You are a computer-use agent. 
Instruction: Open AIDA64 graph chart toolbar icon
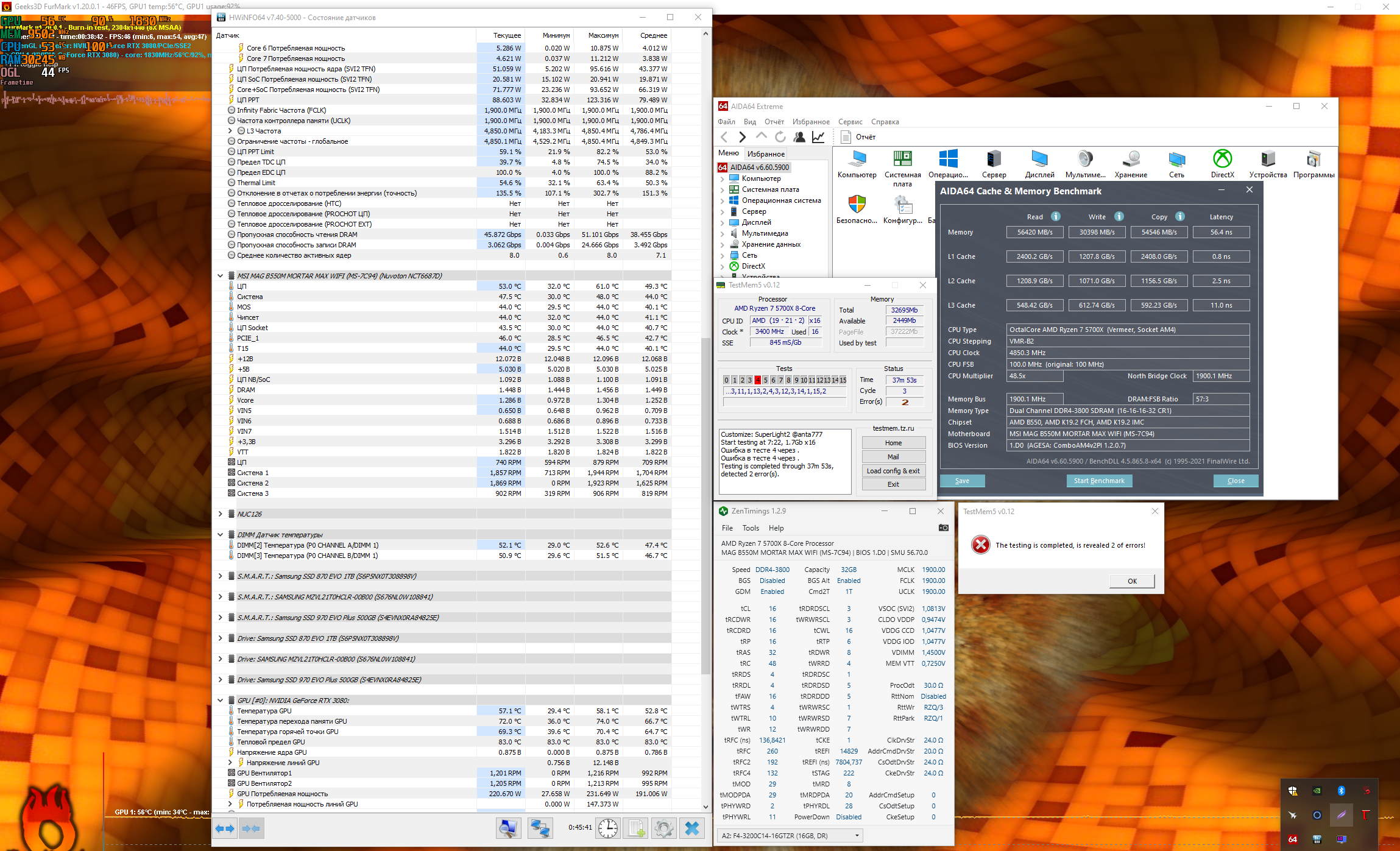(818, 137)
